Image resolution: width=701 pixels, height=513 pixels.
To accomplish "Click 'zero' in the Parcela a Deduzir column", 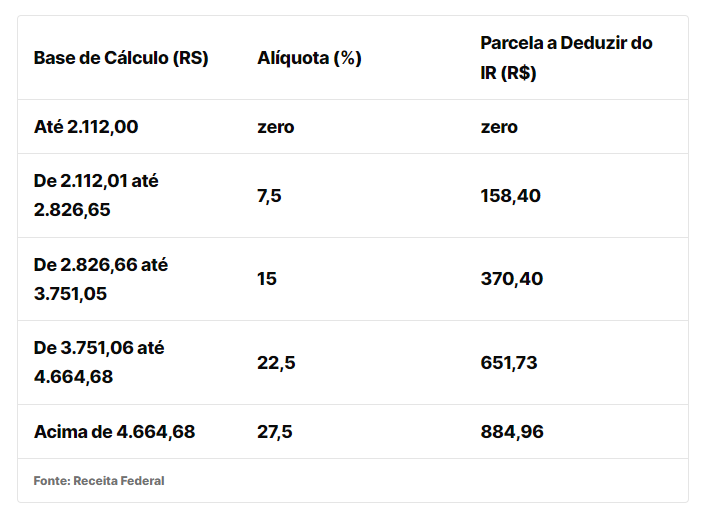I will (x=499, y=127).
